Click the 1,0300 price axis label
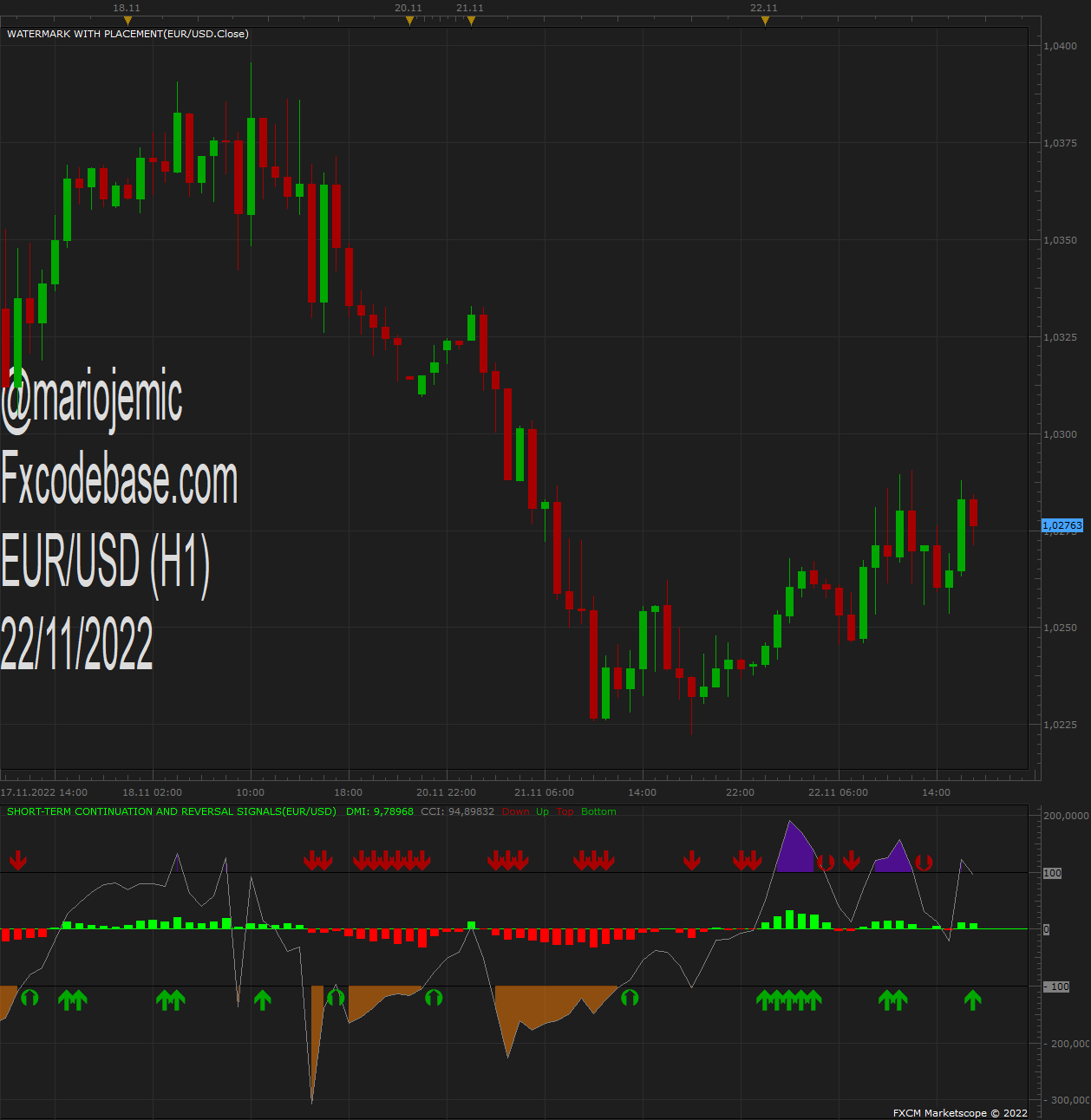Screen dimensions: 1091x1120 [x=1061, y=434]
